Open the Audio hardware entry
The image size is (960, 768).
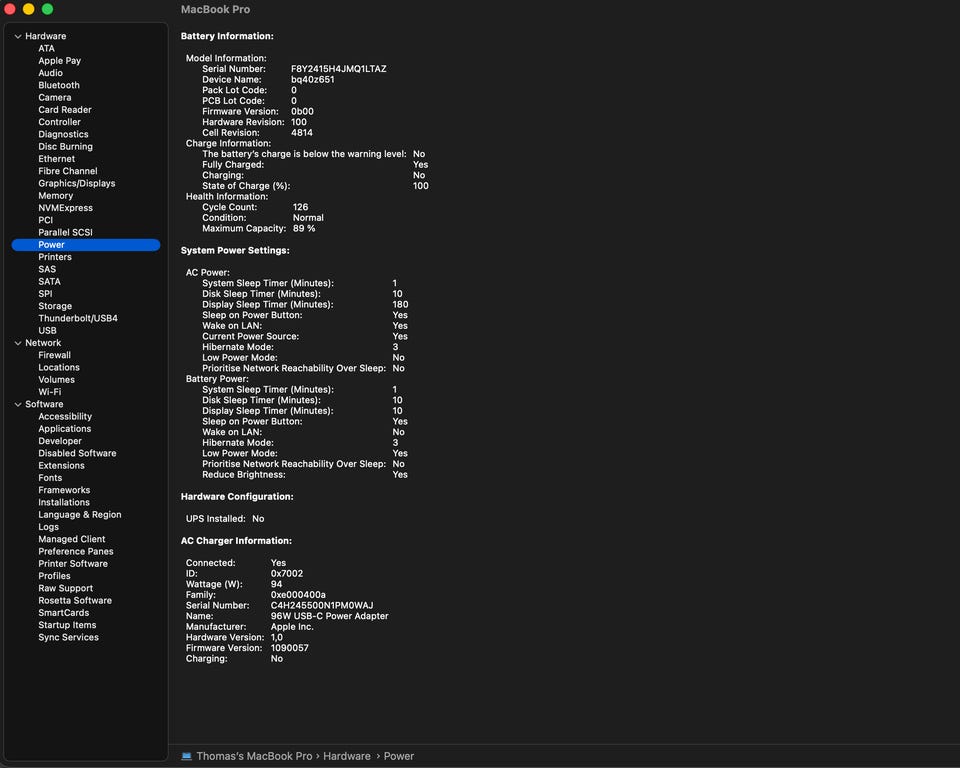pos(50,73)
